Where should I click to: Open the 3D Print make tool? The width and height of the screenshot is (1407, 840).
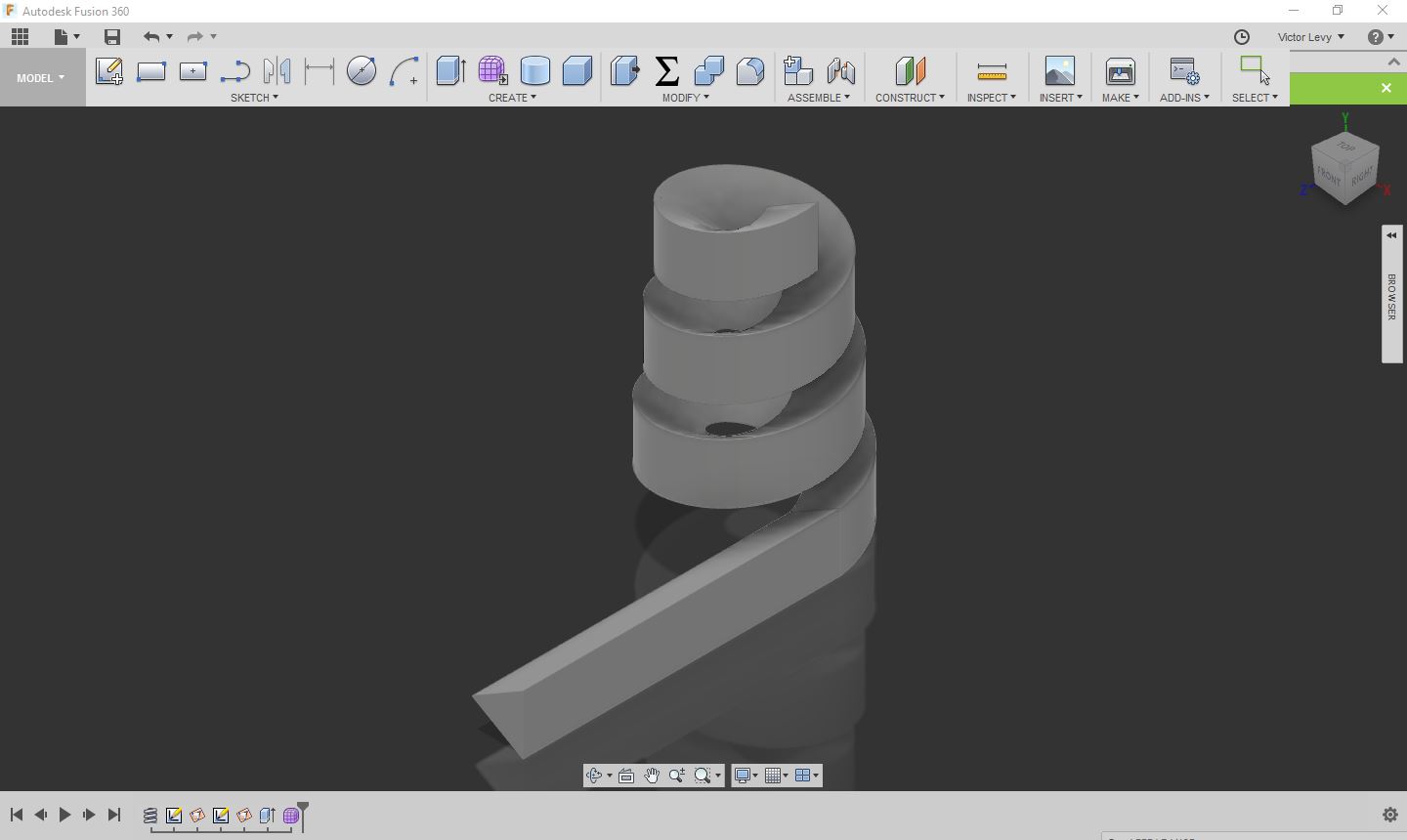pyautogui.click(x=1120, y=70)
